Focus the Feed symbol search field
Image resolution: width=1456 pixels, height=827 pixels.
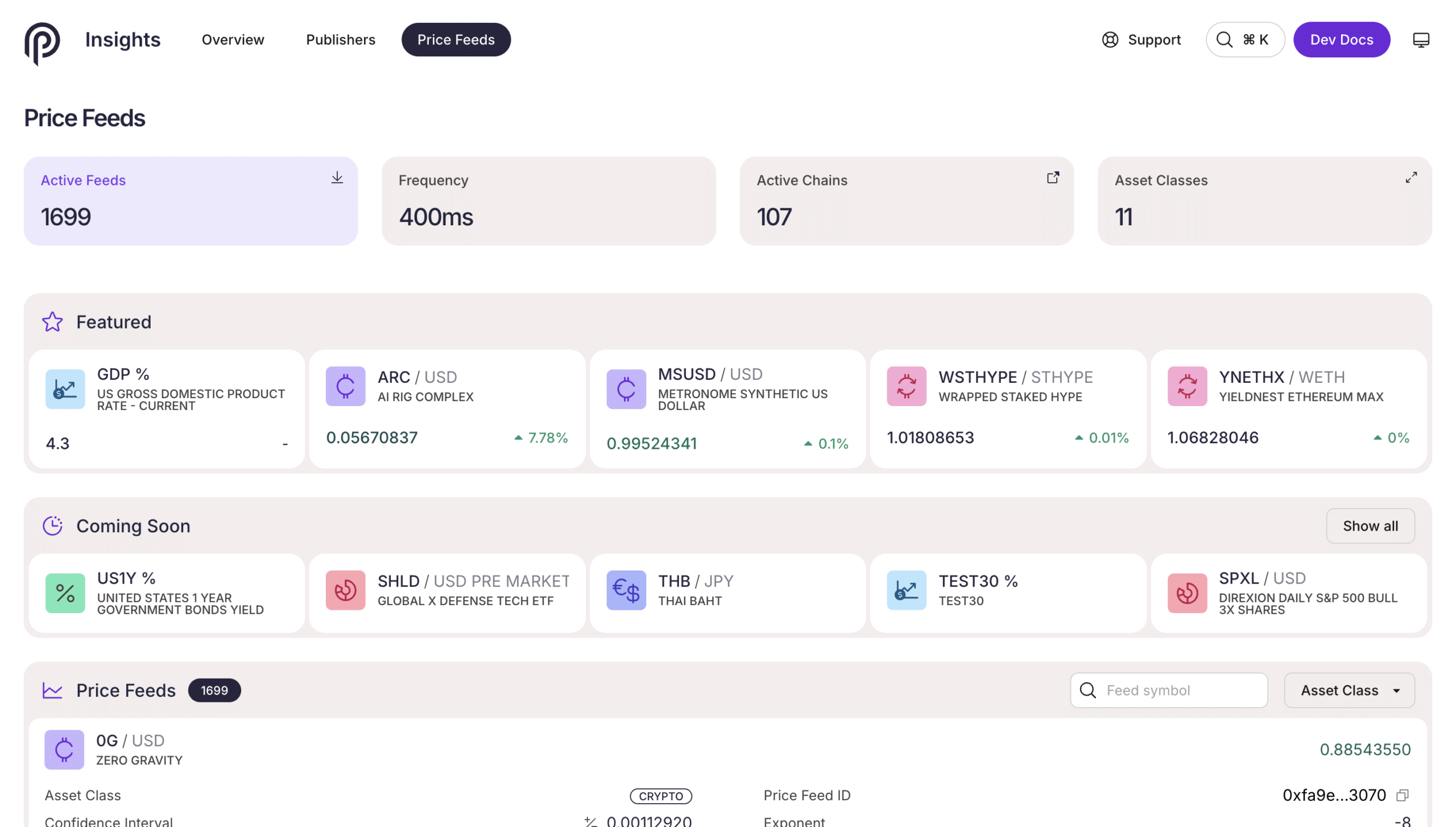(1177, 690)
